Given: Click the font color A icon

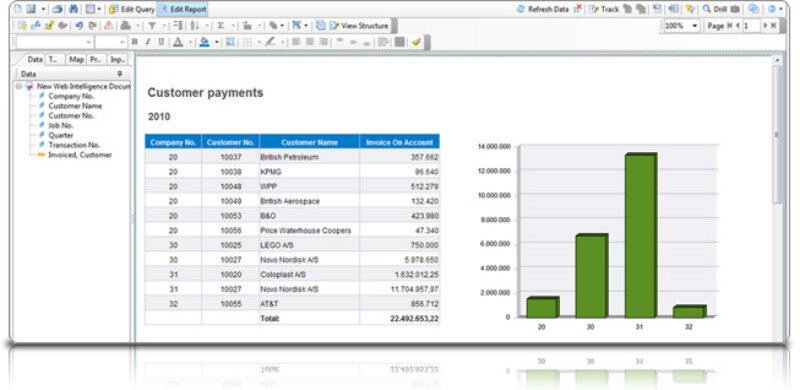Looking at the screenshot, I should [x=178, y=42].
